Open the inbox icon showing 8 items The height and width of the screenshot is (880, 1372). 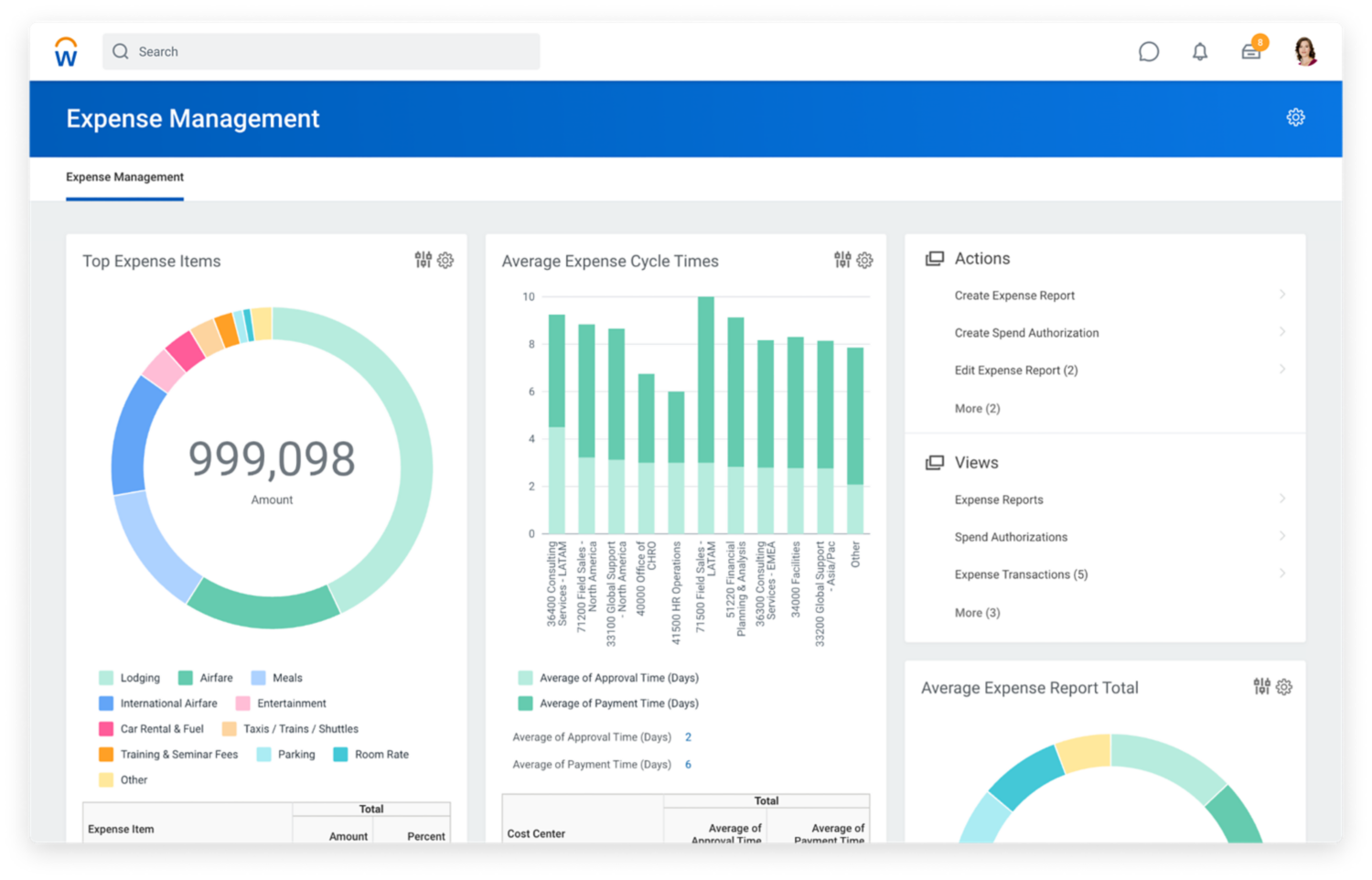1251,51
